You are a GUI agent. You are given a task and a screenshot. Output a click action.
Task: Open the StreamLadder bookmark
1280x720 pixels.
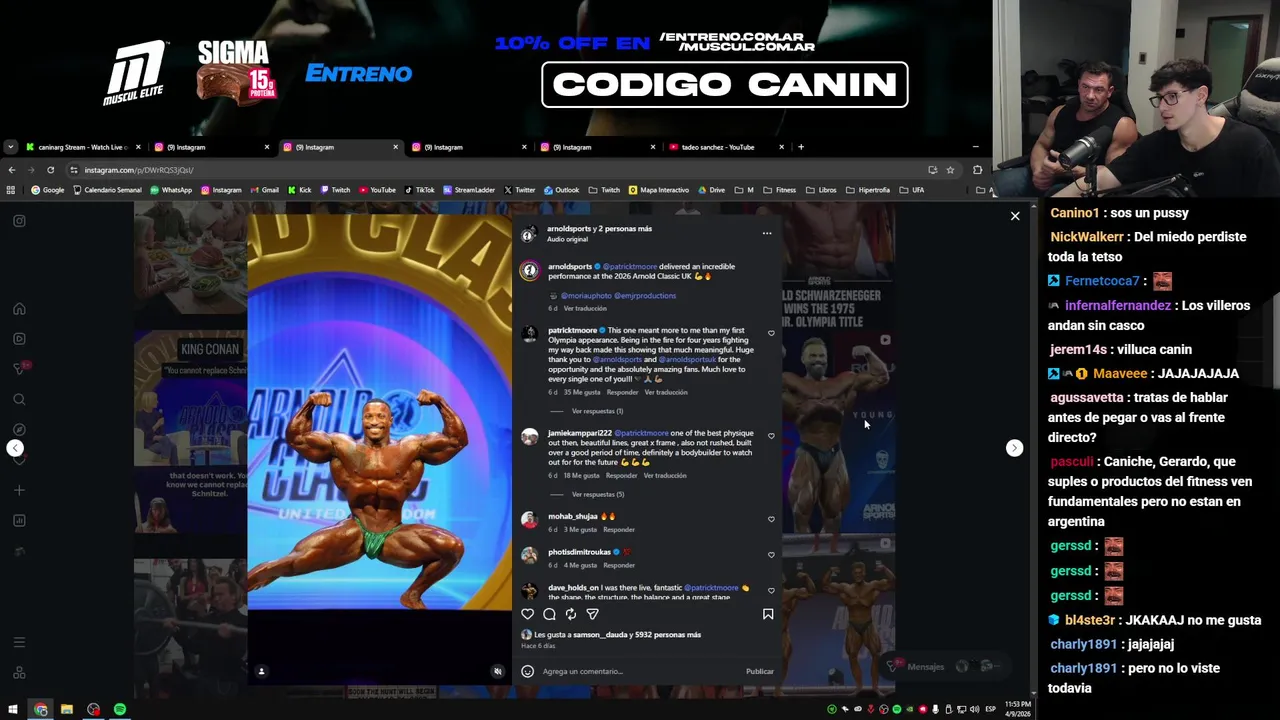click(469, 190)
